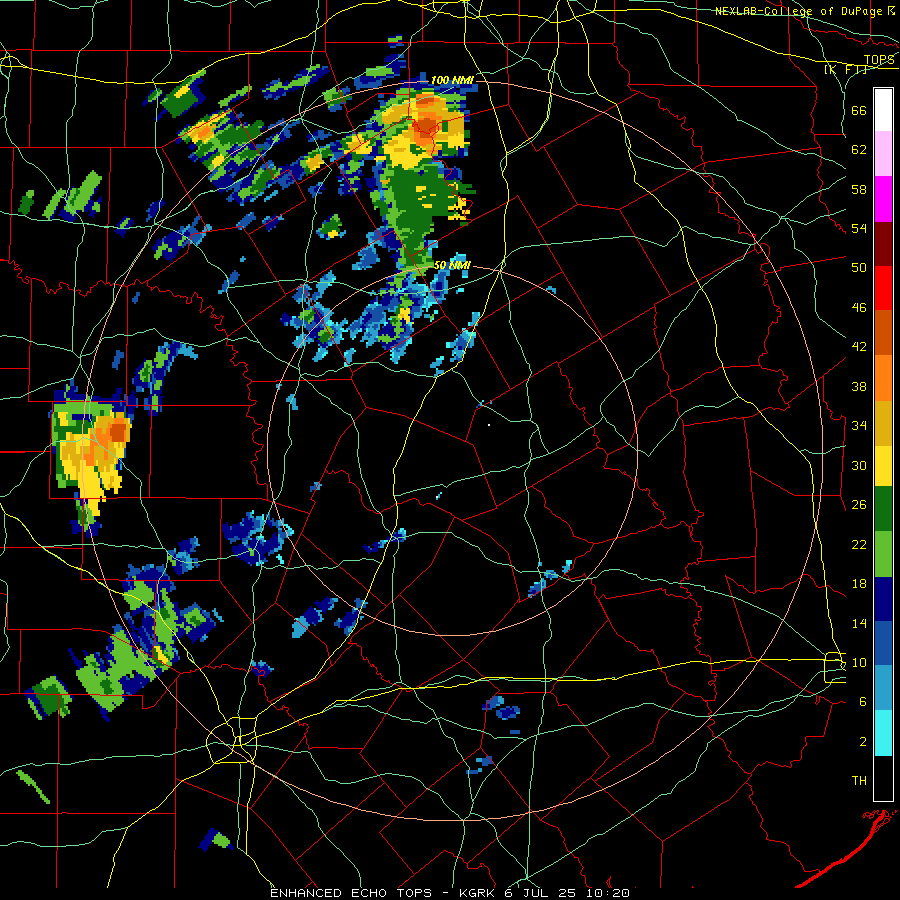Click the "50 NMI" range ring label
900x900 pixels.
point(452,265)
